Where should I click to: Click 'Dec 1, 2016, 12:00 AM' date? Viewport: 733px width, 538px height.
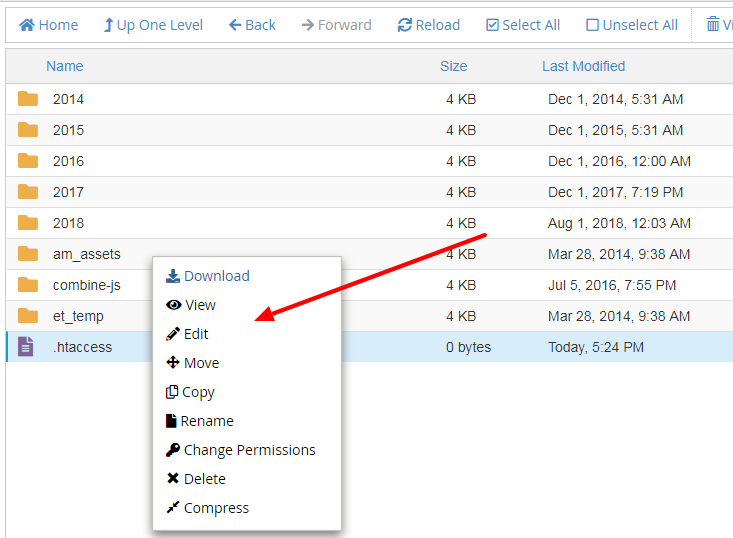pos(619,161)
